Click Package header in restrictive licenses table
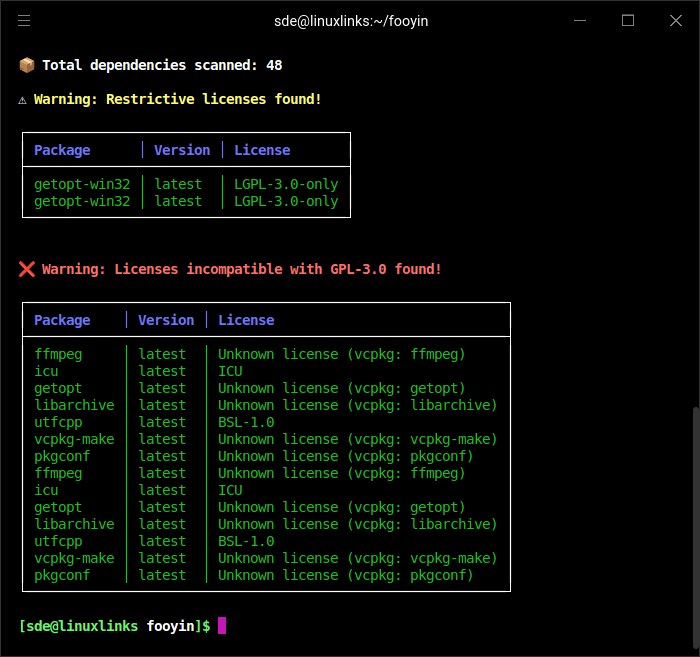 click(x=62, y=150)
